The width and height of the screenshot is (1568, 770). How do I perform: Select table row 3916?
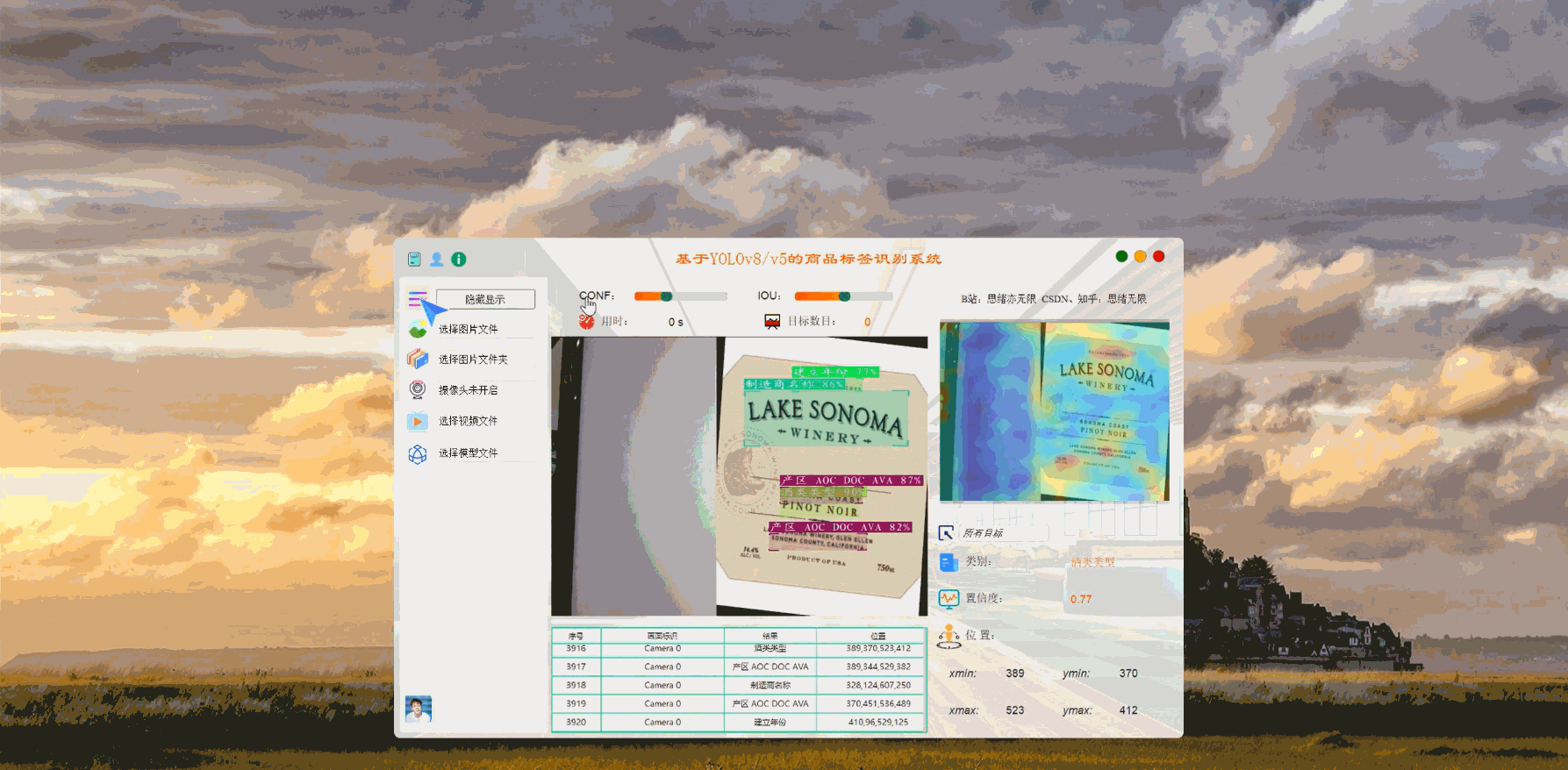pyautogui.click(x=739, y=649)
